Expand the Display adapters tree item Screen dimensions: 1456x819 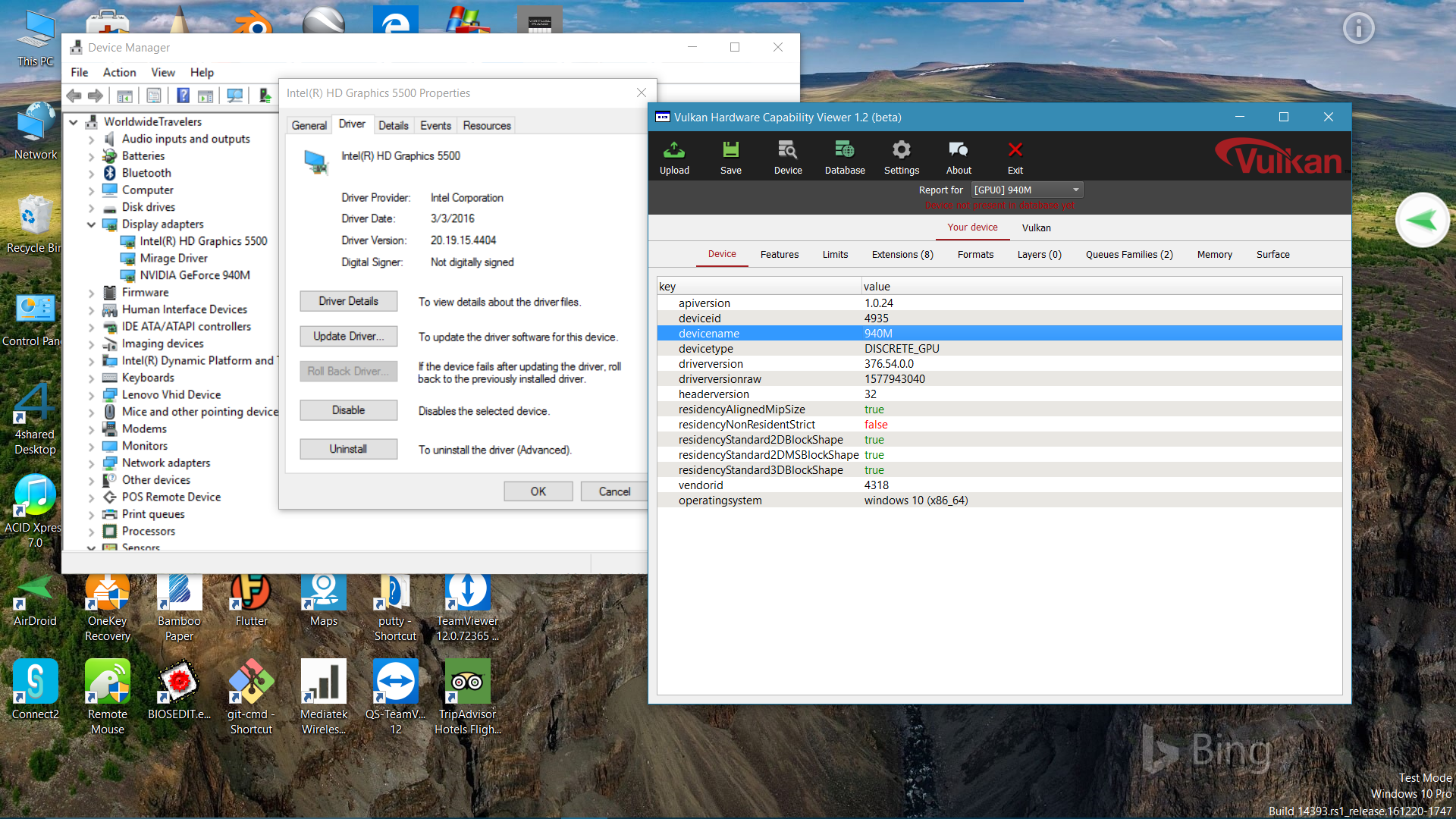point(92,223)
